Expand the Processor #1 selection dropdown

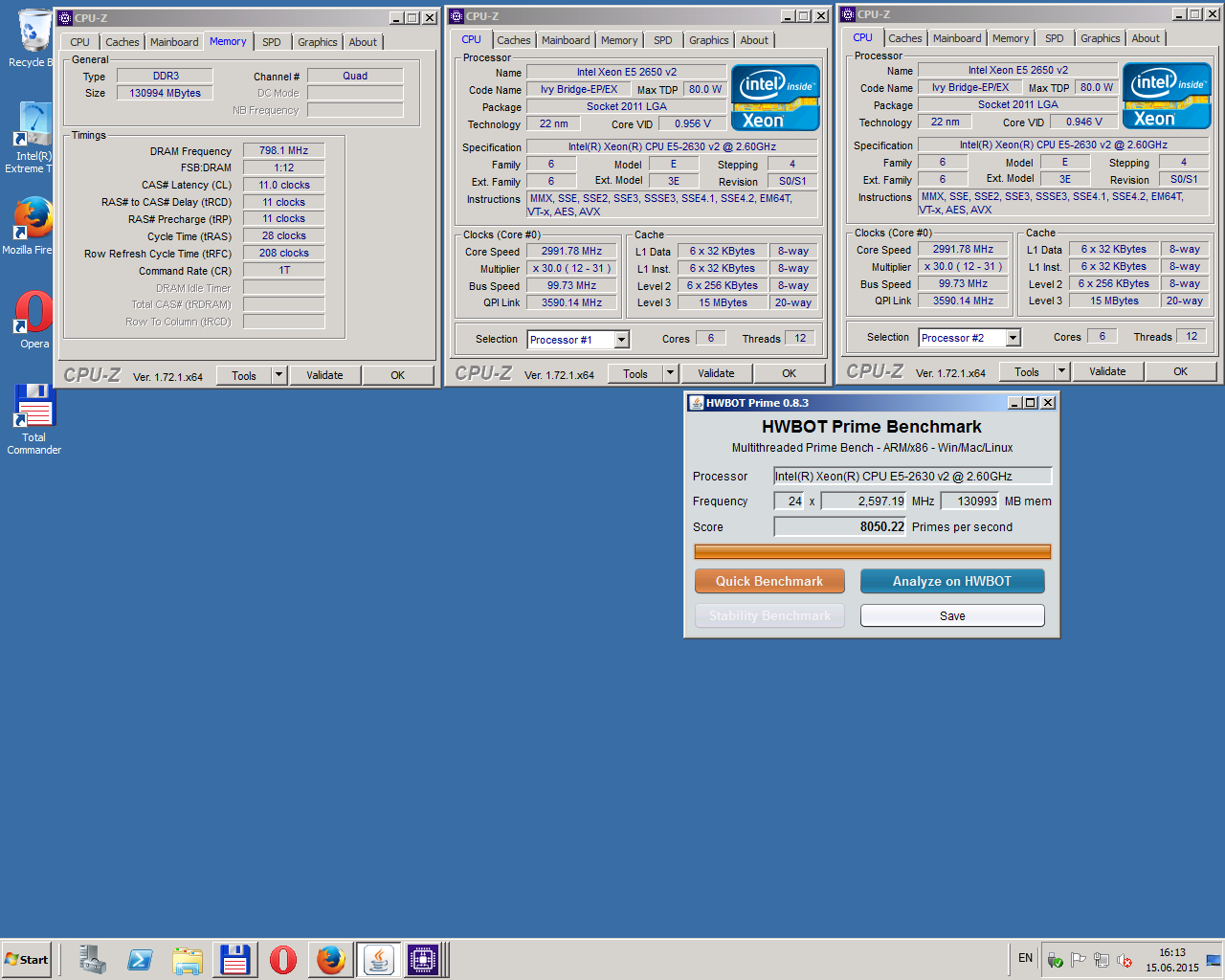point(622,340)
